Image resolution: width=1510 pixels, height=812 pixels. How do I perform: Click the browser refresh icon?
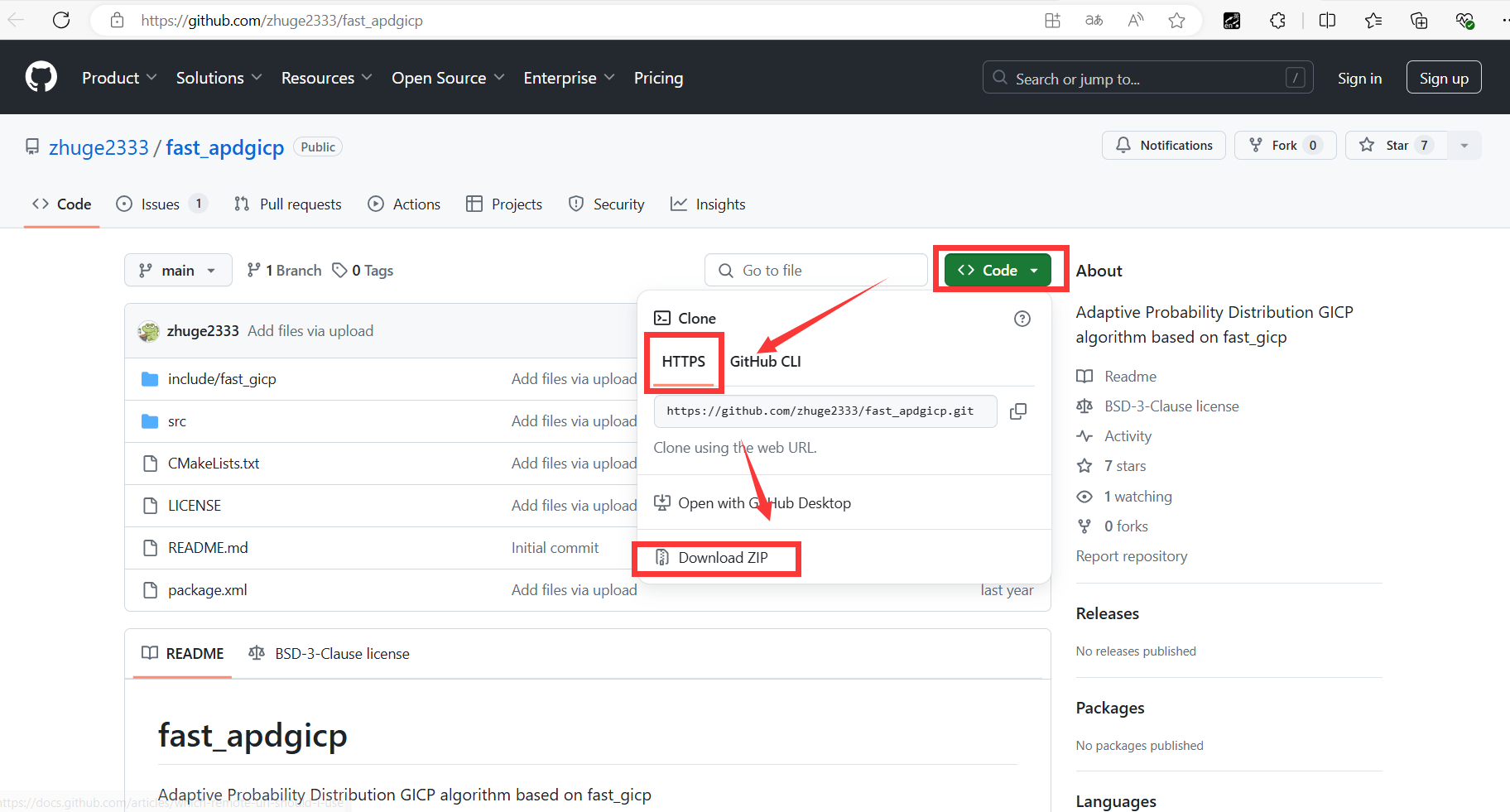[61, 20]
